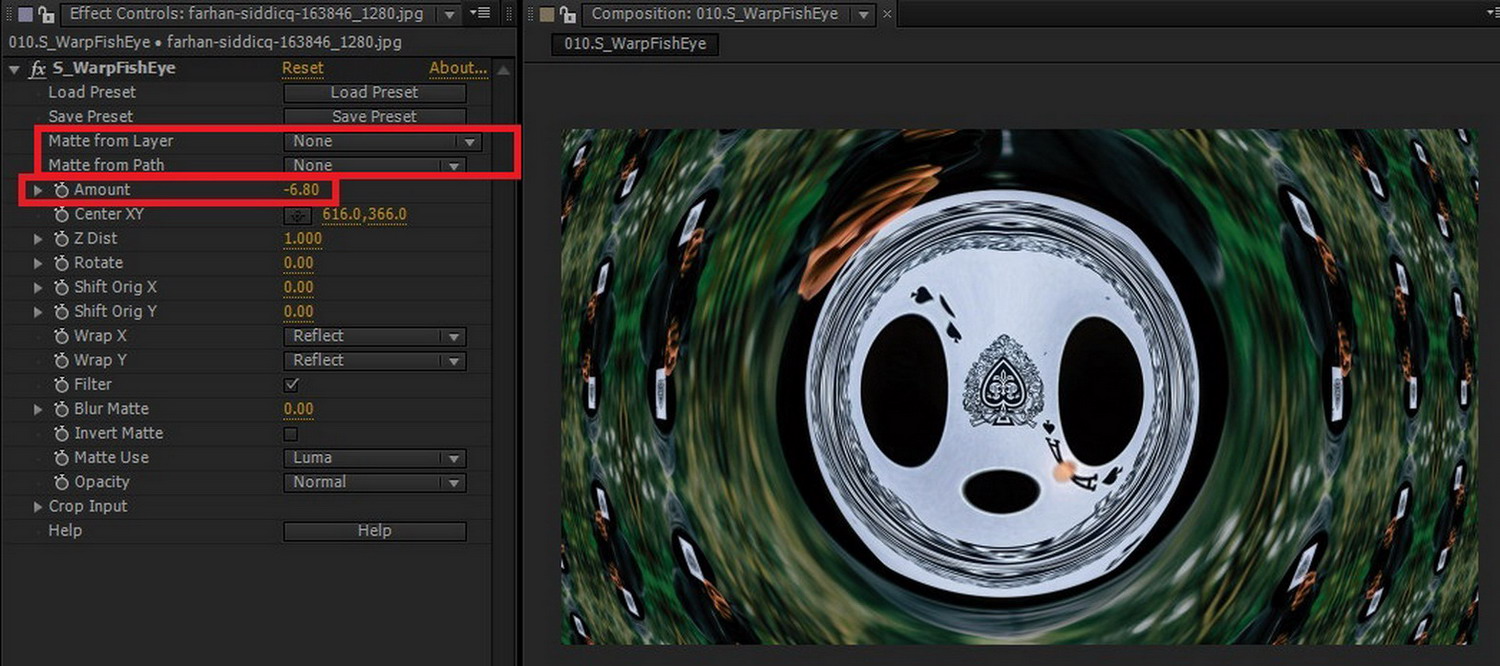Expand the Amount property triangle
The image size is (1500, 666).
coord(38,190)
